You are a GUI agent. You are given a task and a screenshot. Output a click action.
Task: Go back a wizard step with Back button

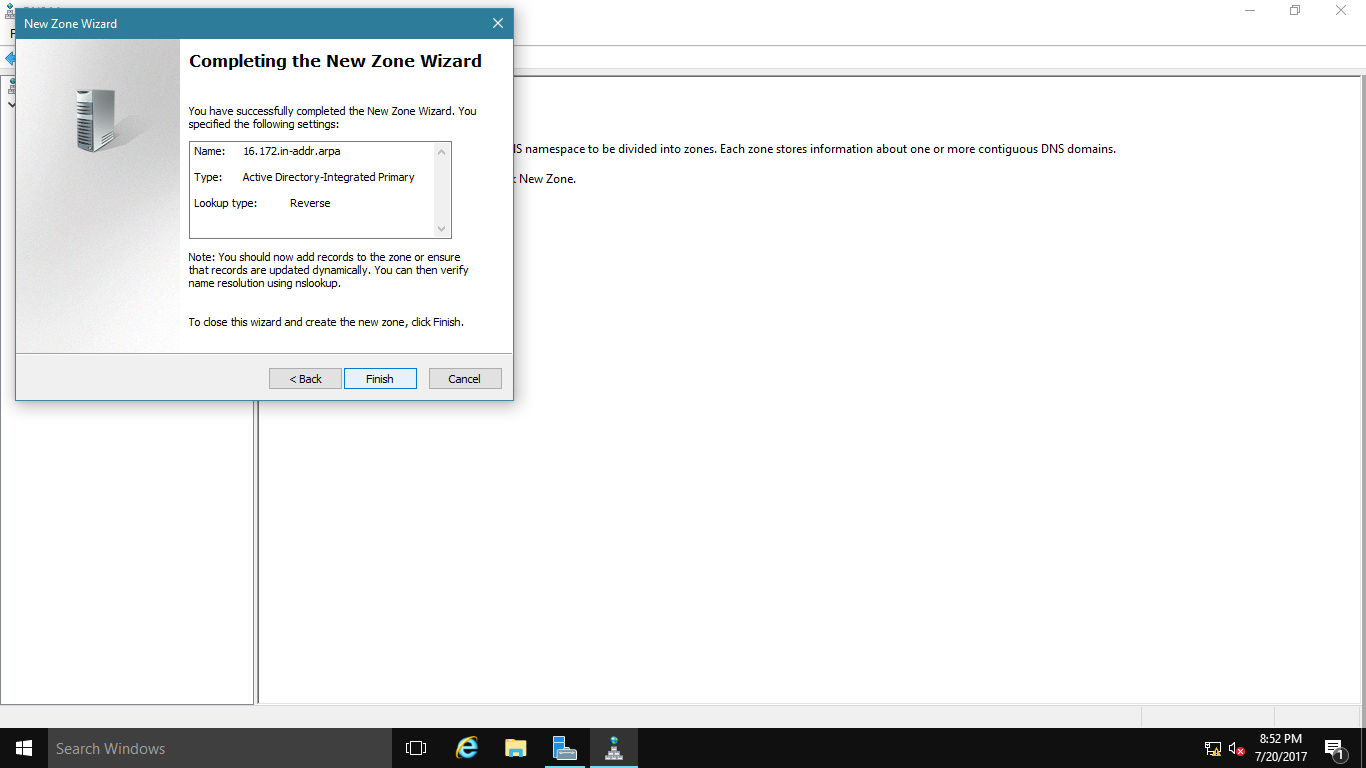point(306,379)
